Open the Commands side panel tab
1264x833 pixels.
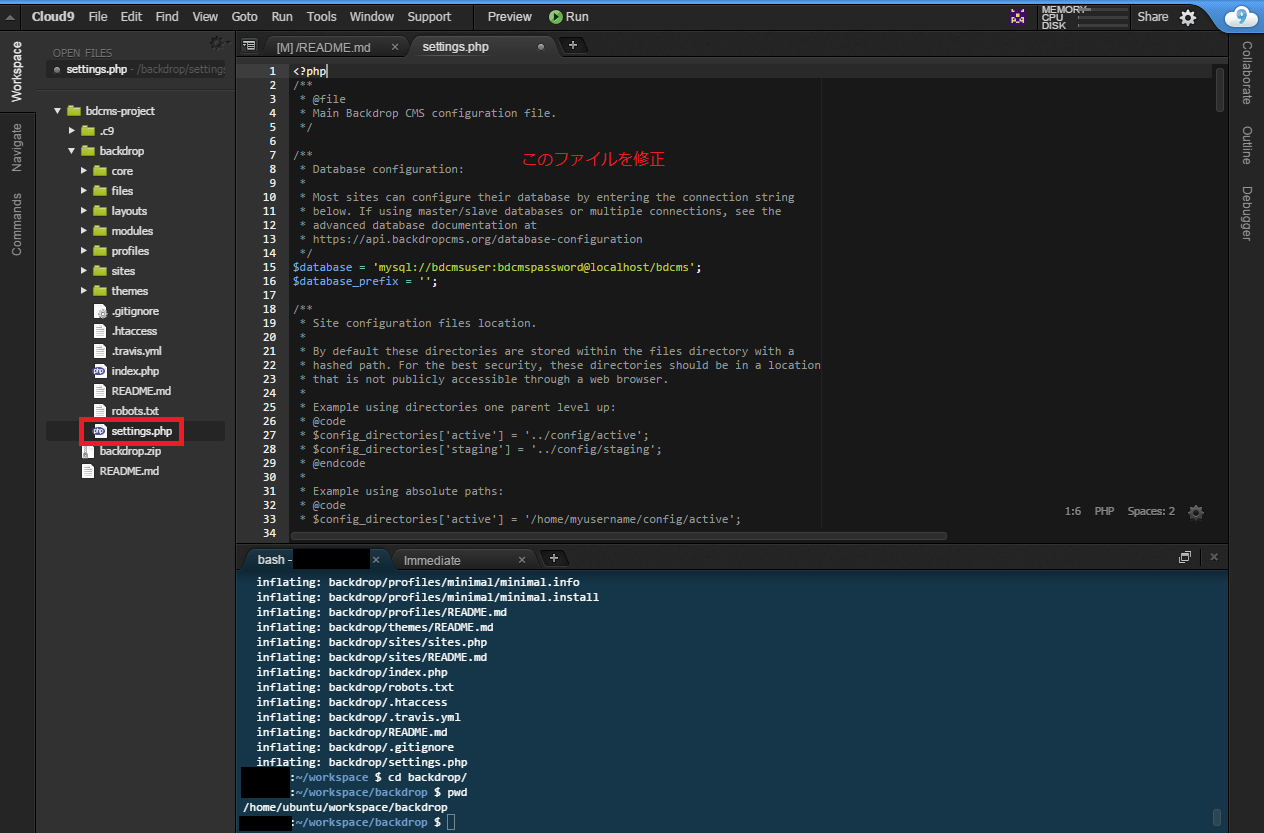[17, 224]
